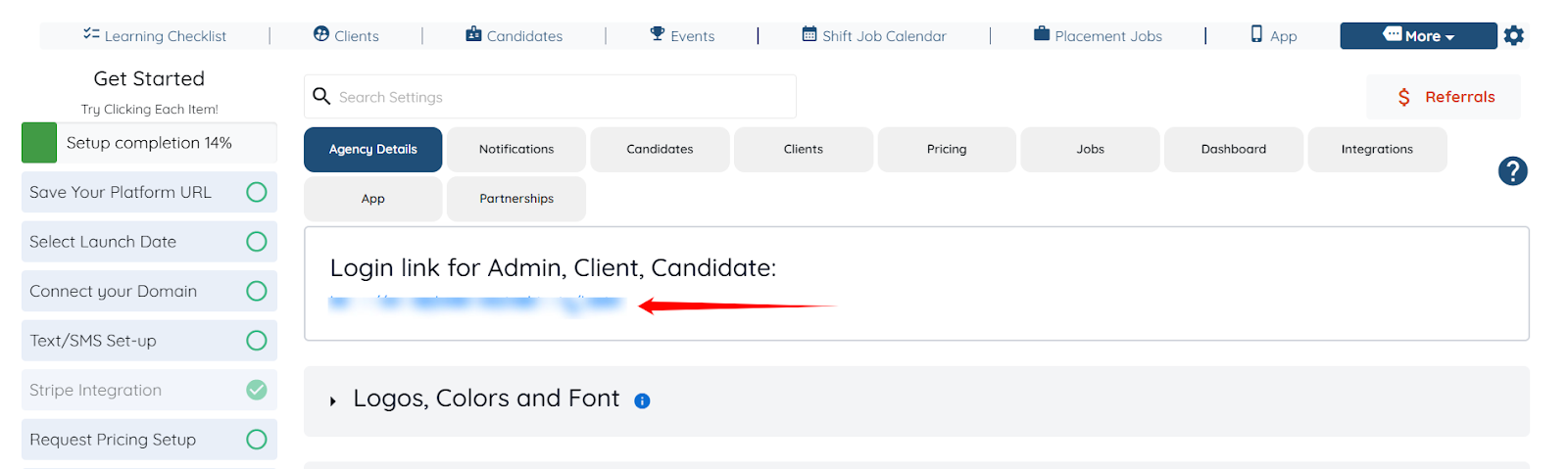Click the mobile phone App icon in the navbar
Screen dimensions: 1568x469
pyautogui.click(x=1256, y=34)
